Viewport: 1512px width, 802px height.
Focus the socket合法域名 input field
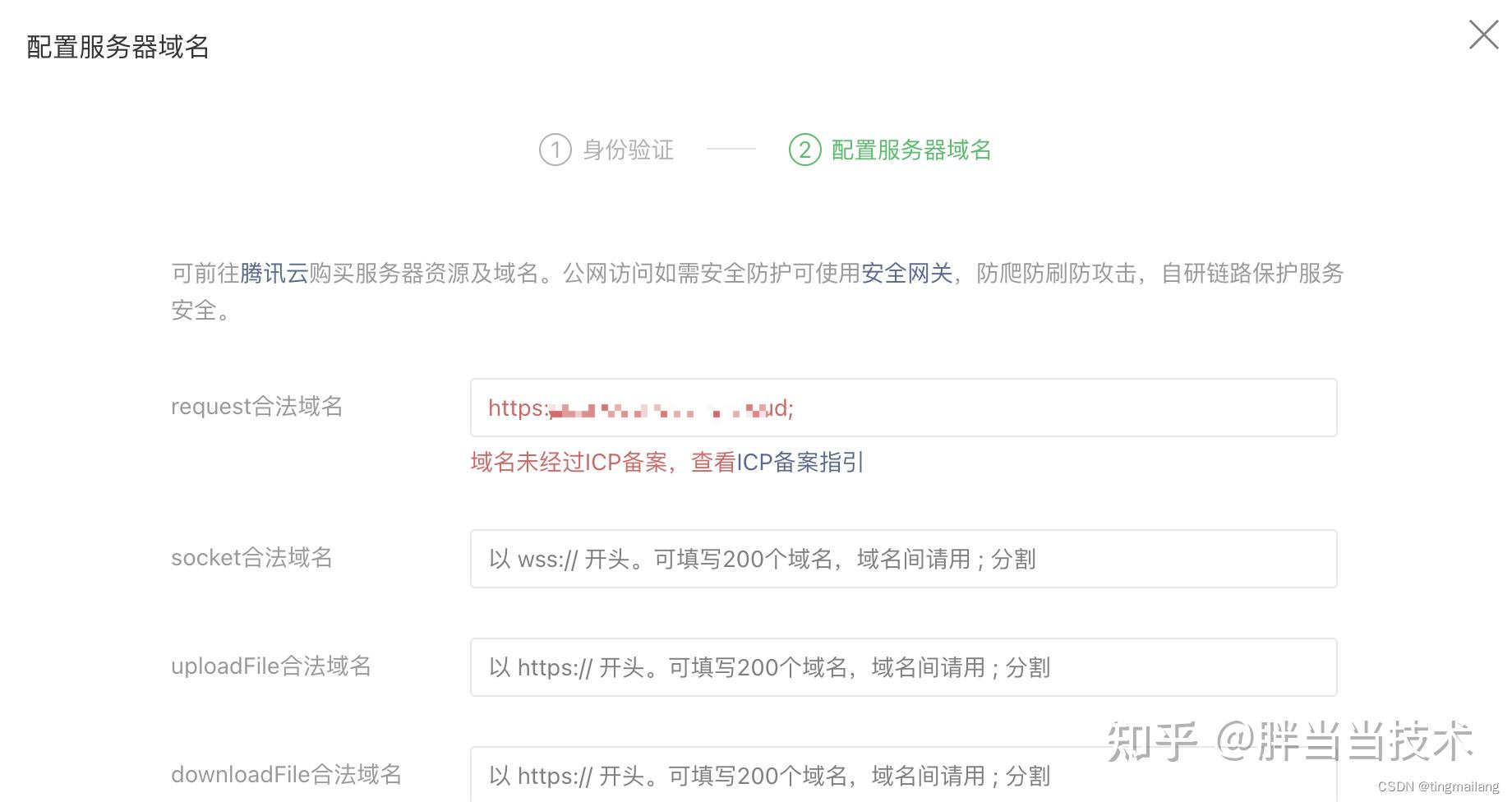tap(903, 559)
